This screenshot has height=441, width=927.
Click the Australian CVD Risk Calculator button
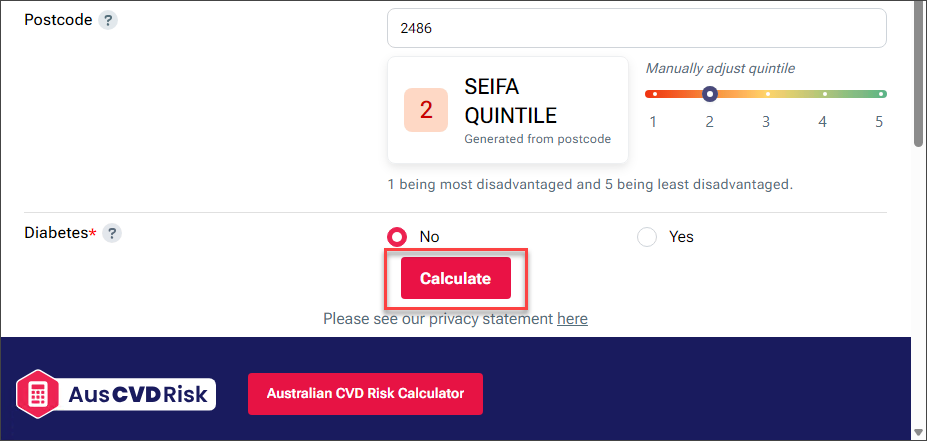click(x=365, y=394)
